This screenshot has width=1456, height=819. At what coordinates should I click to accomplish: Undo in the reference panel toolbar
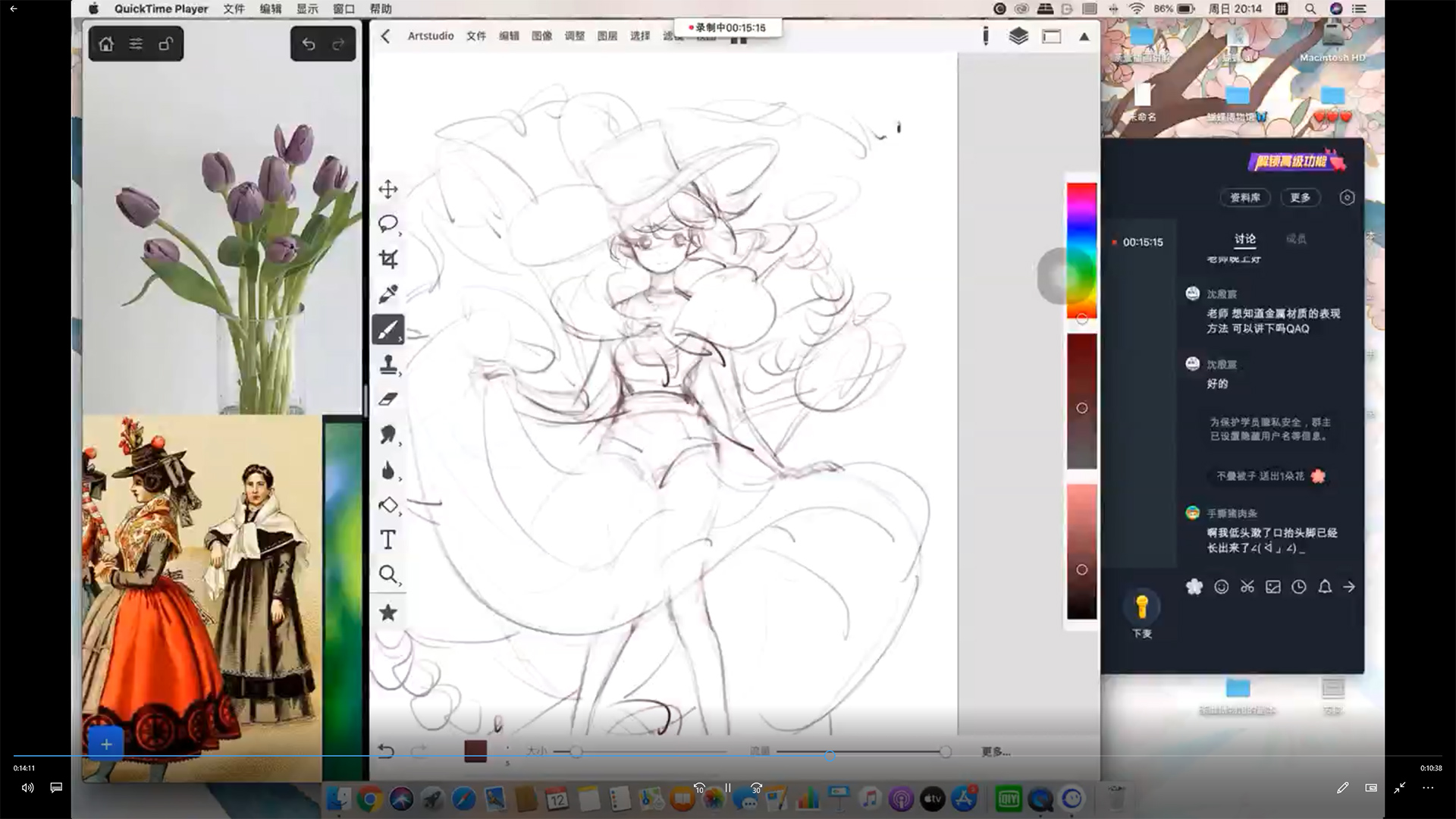(309, 44)
